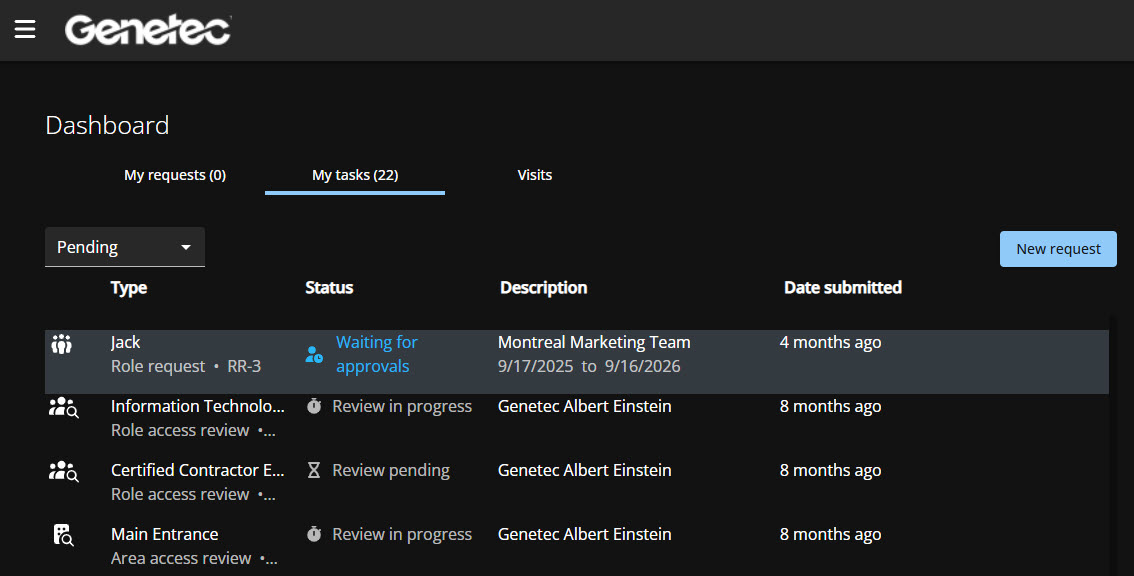1134x576 pixels.
Task: Select the Jack role request people icon
Action: (x=61, y=343)
